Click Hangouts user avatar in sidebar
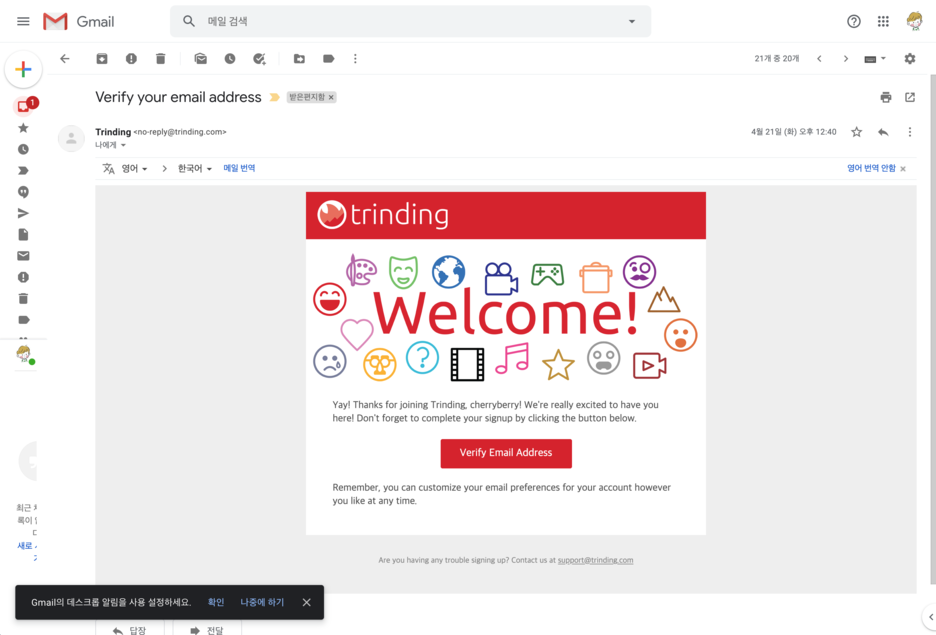 coord(24,355)
